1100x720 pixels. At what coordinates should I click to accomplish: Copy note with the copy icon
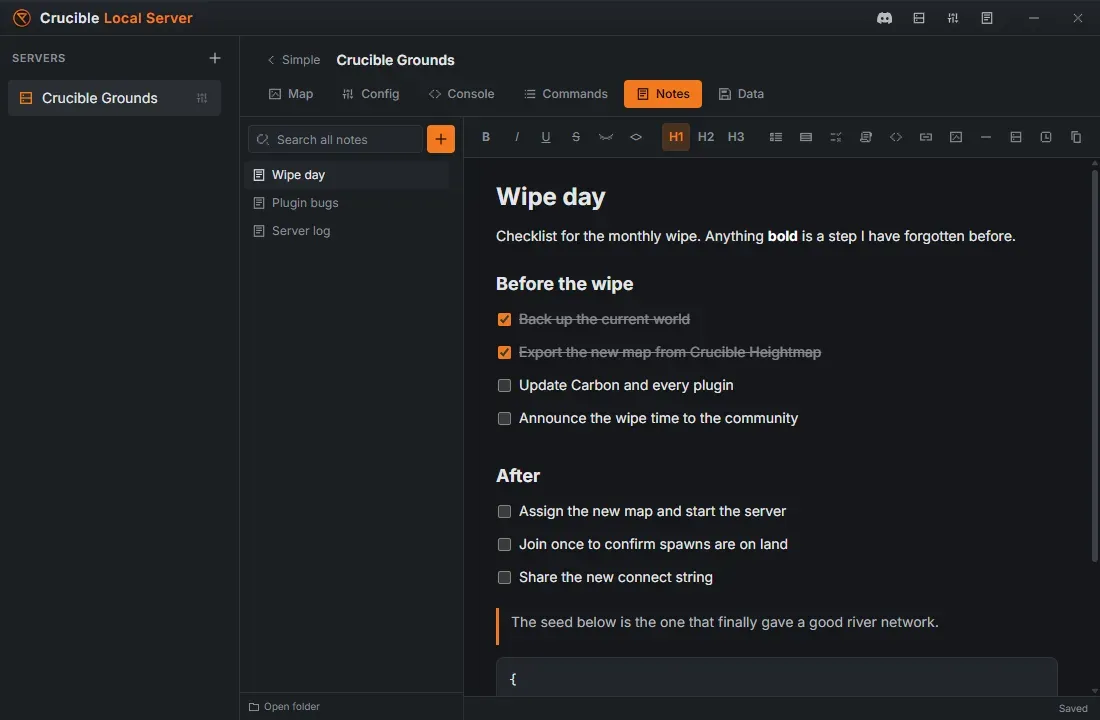[x=1075, y=137]
